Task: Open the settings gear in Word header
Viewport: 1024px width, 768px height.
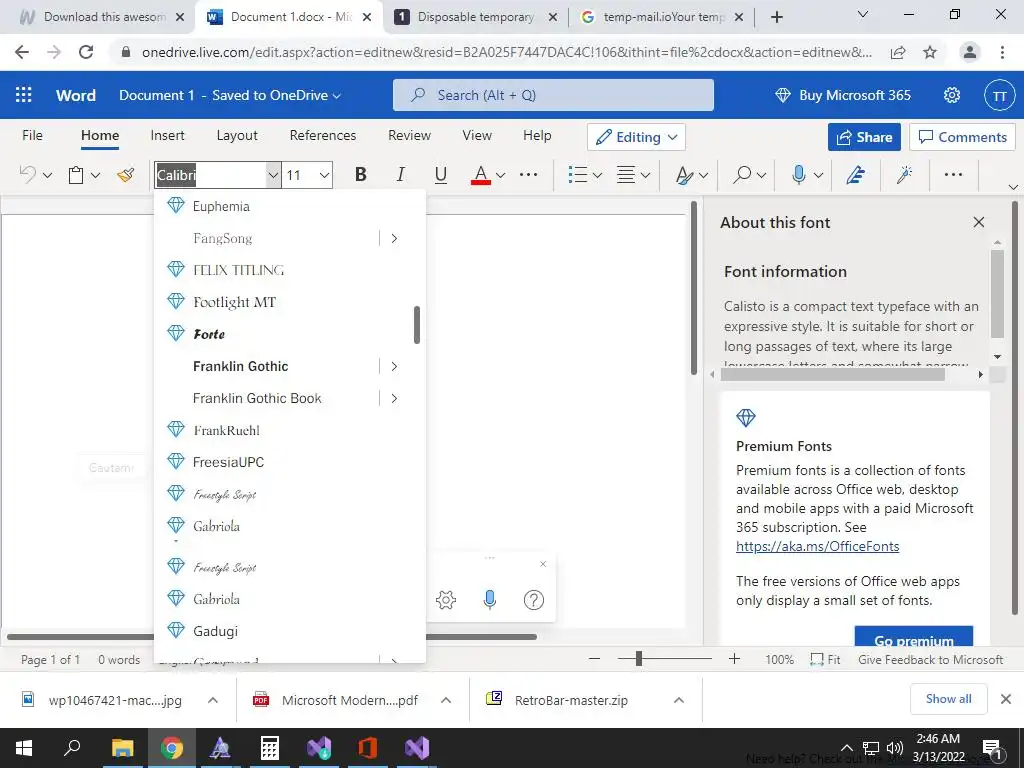Action: click(x=952, y=95)
